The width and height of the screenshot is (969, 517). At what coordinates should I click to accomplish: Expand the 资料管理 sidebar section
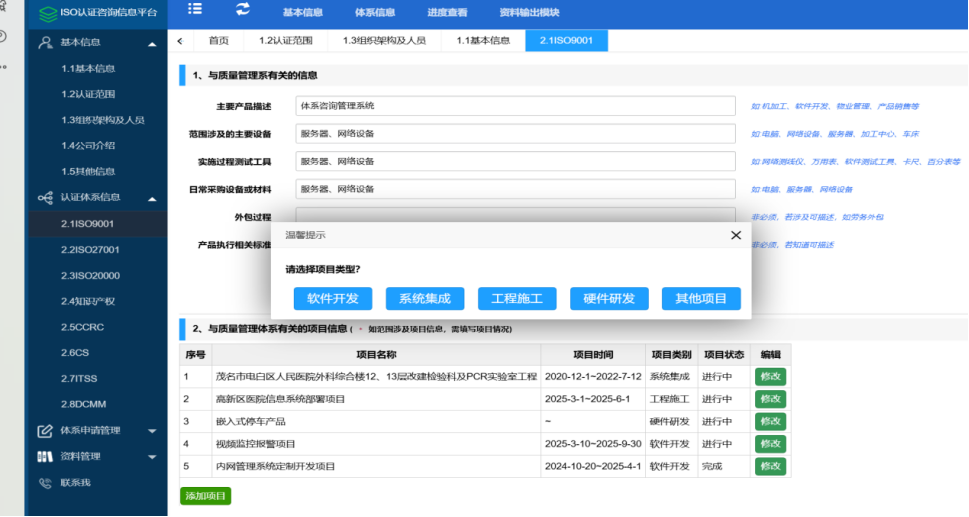[x=152, y=457]
